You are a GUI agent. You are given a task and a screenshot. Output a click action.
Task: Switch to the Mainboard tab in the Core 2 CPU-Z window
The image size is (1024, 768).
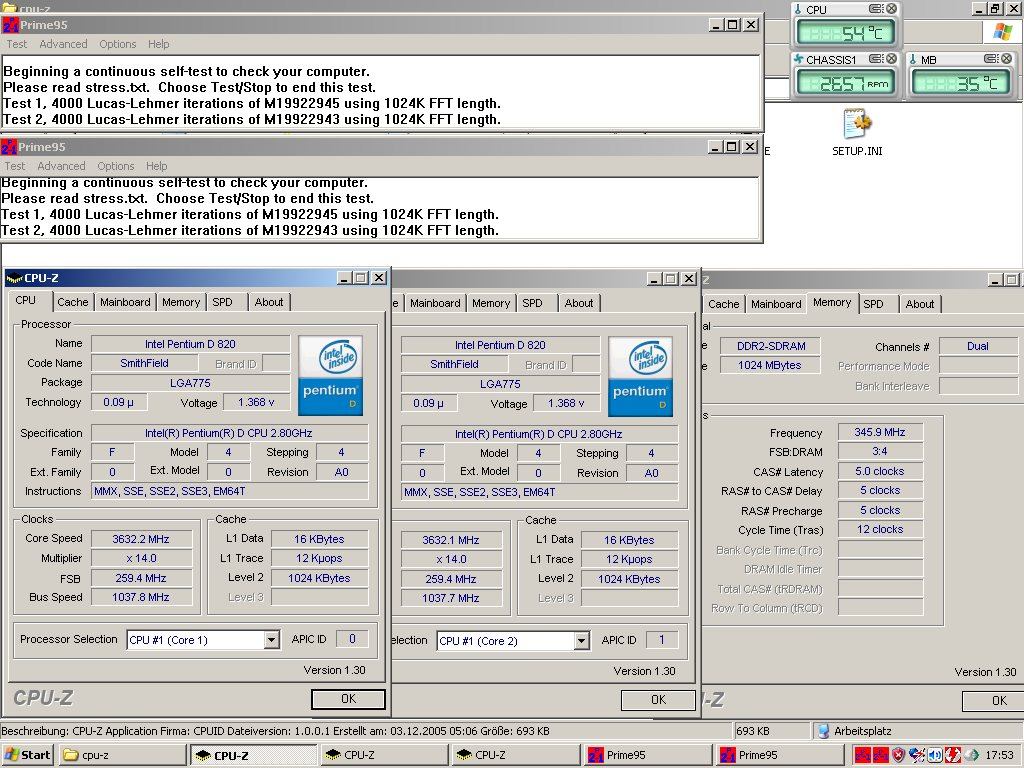point(436,303)
